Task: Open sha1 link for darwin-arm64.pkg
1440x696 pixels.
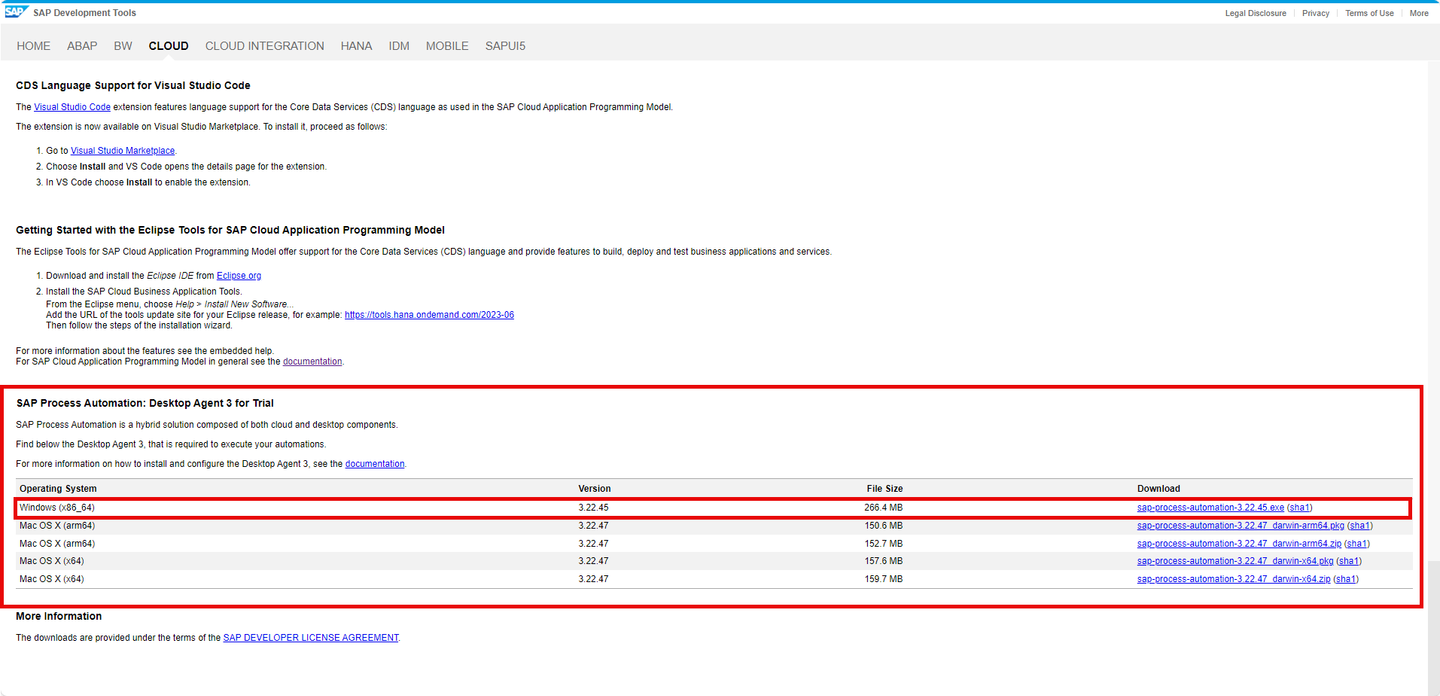Action: [1360, 526]
